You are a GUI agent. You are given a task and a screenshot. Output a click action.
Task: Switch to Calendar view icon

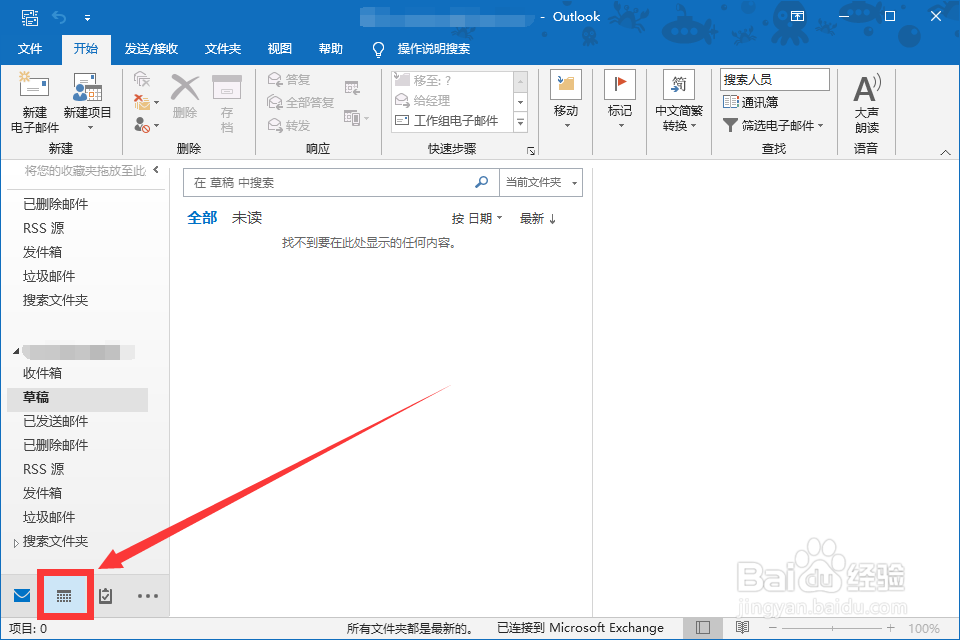(64, 595)
